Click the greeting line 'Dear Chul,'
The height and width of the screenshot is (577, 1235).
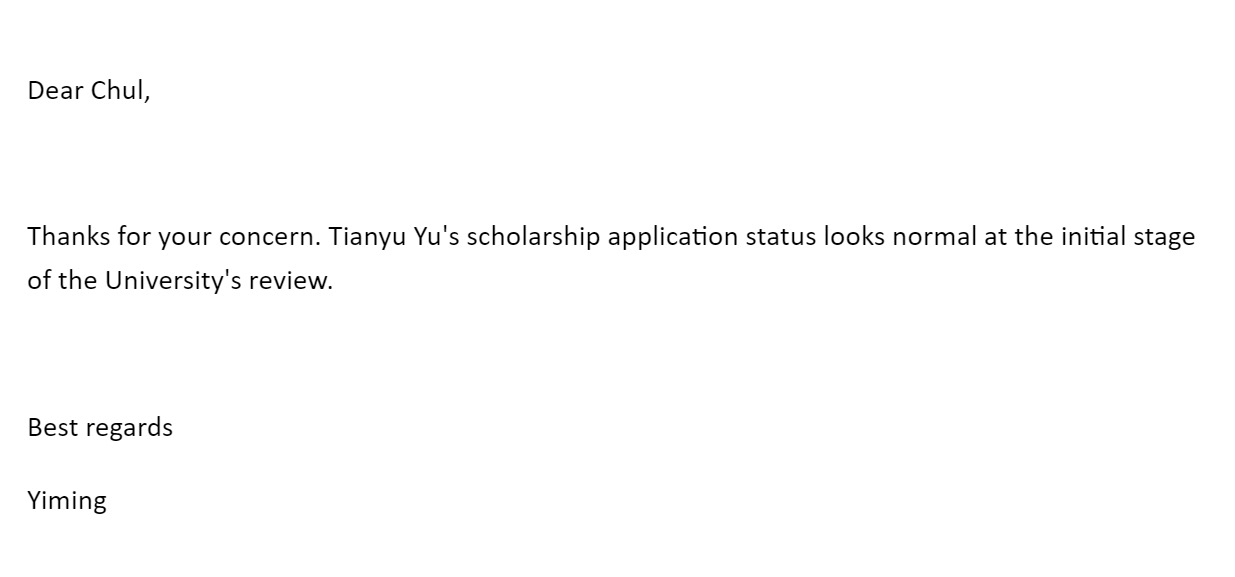(x=88, y=91)
